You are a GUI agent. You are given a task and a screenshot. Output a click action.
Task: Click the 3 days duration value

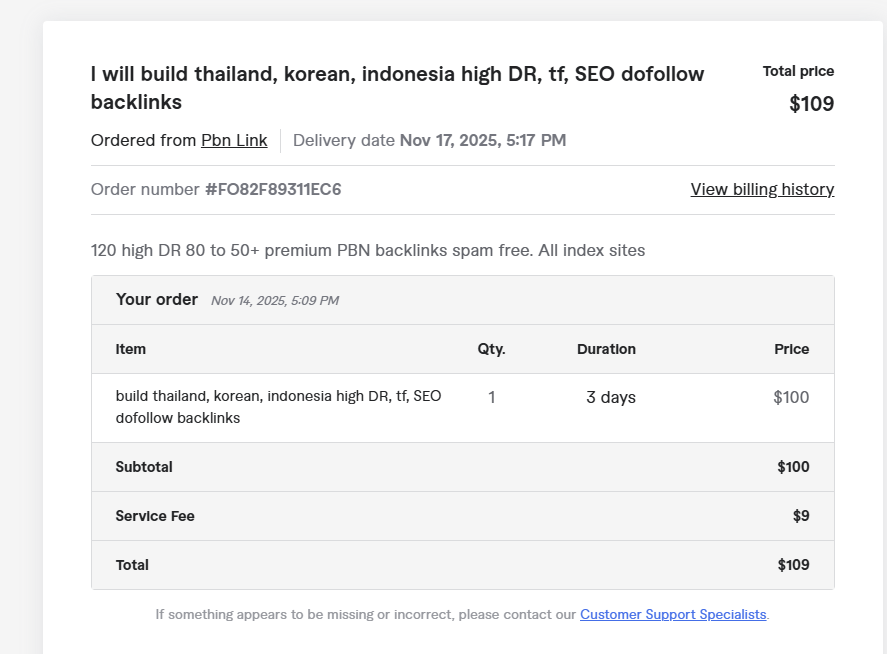610,398
